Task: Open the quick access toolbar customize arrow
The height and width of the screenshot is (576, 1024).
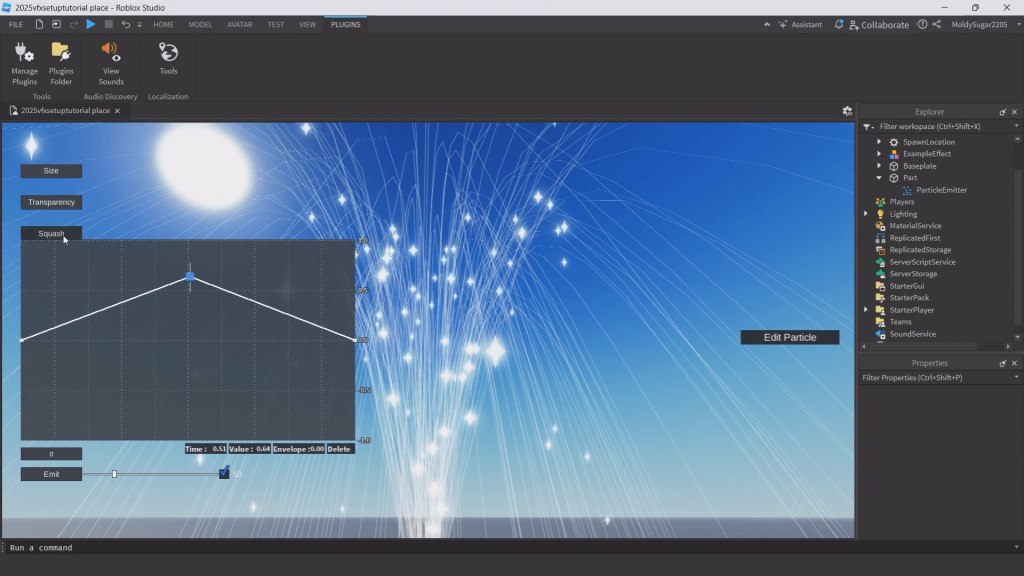Action: 140,25
